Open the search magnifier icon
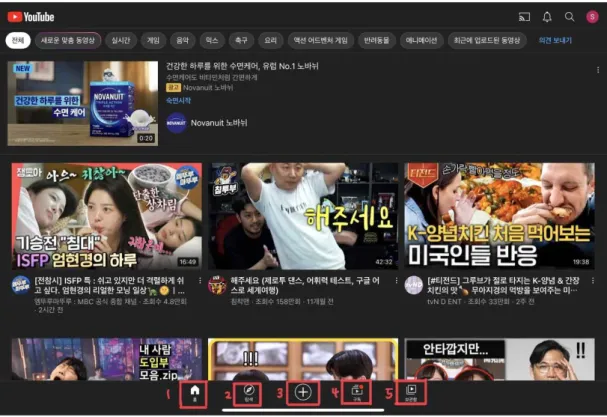This screenshot has height=417, width=607. click(x=569, y=17)
